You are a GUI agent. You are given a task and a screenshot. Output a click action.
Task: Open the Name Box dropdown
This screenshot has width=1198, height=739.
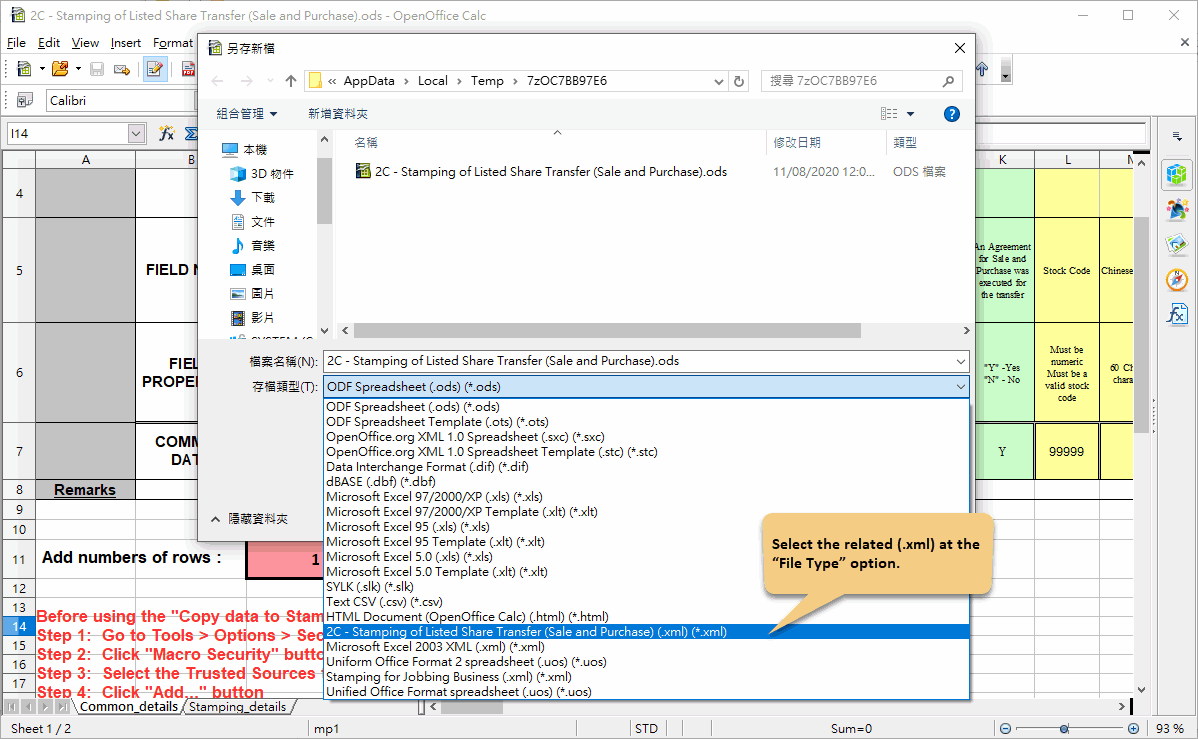[x=136, y=134]
